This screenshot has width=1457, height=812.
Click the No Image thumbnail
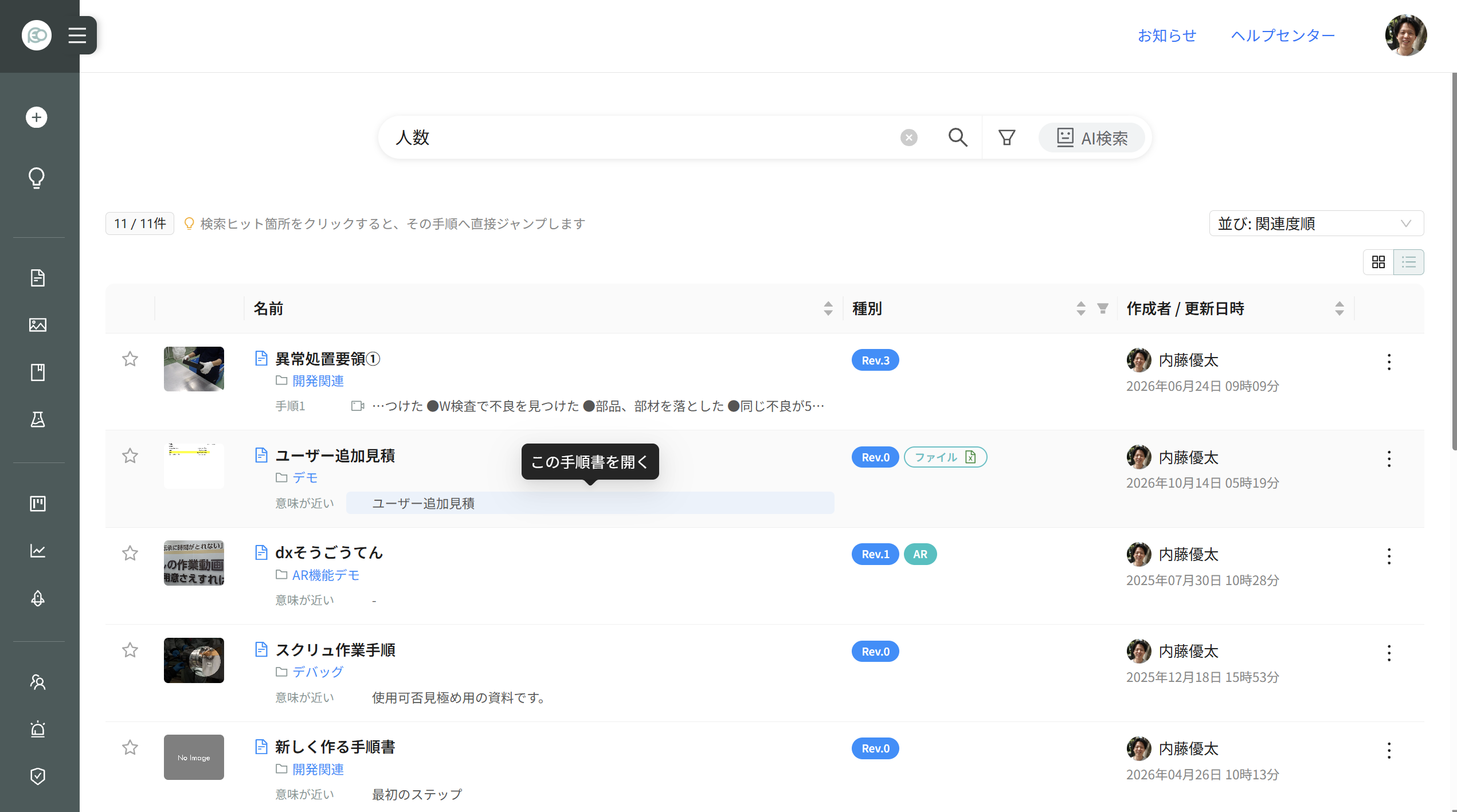coord(194,758)
